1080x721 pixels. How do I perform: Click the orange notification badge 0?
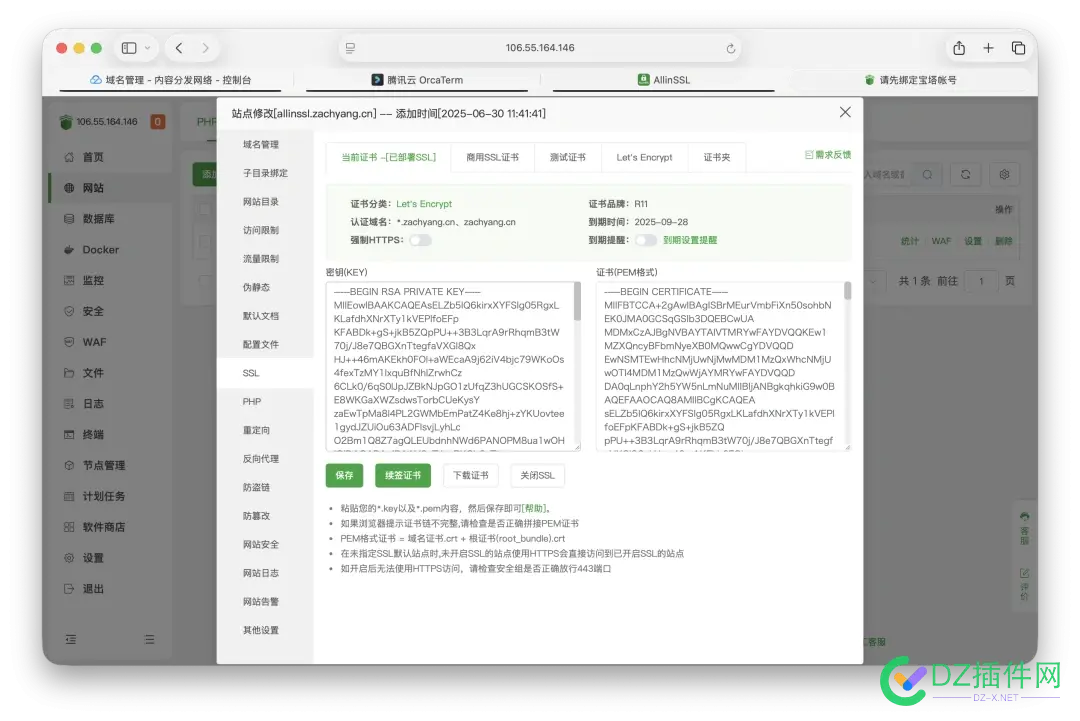158,122
